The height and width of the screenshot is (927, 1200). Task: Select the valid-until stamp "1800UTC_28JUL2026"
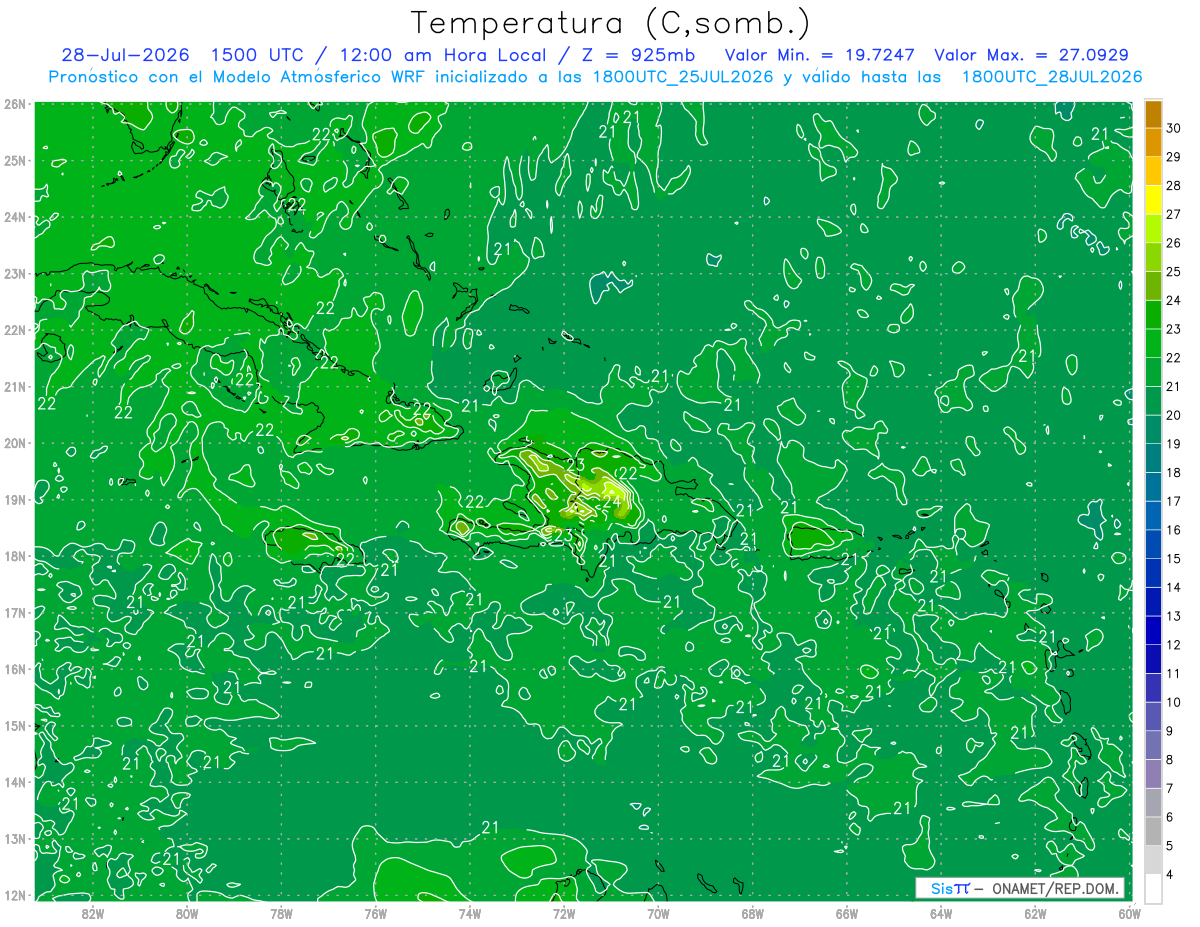[1052, 77]
